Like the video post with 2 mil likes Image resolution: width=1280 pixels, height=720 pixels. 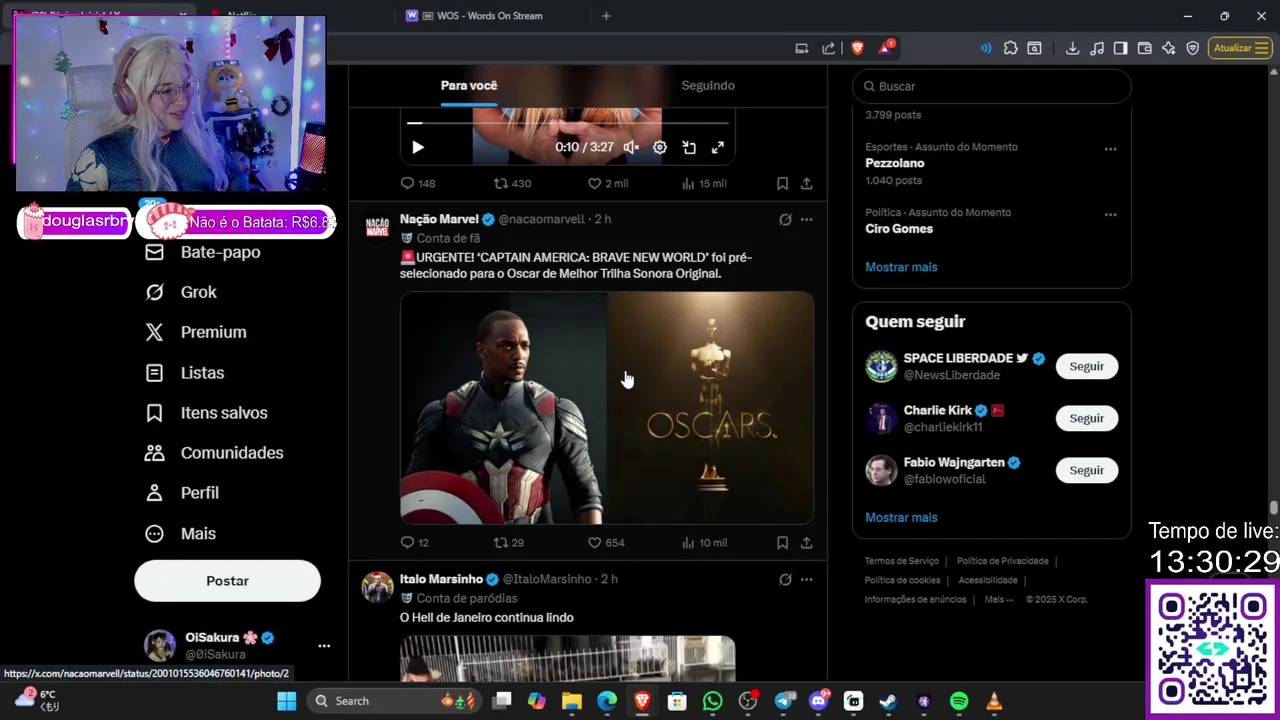[607, 183]
